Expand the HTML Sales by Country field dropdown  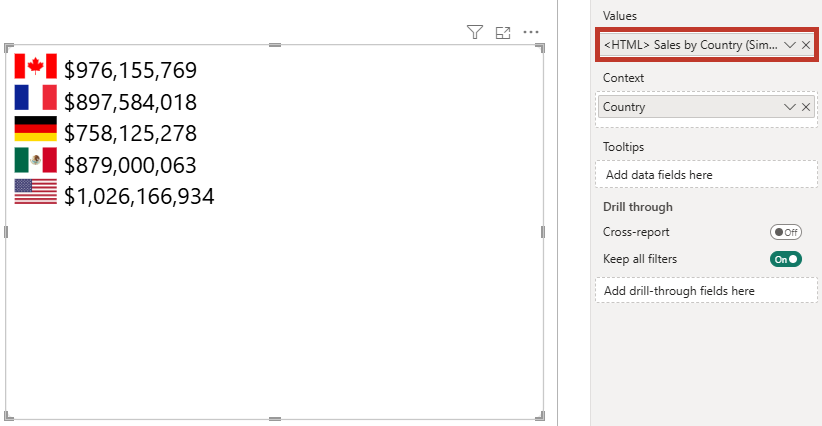click(789, 46)
